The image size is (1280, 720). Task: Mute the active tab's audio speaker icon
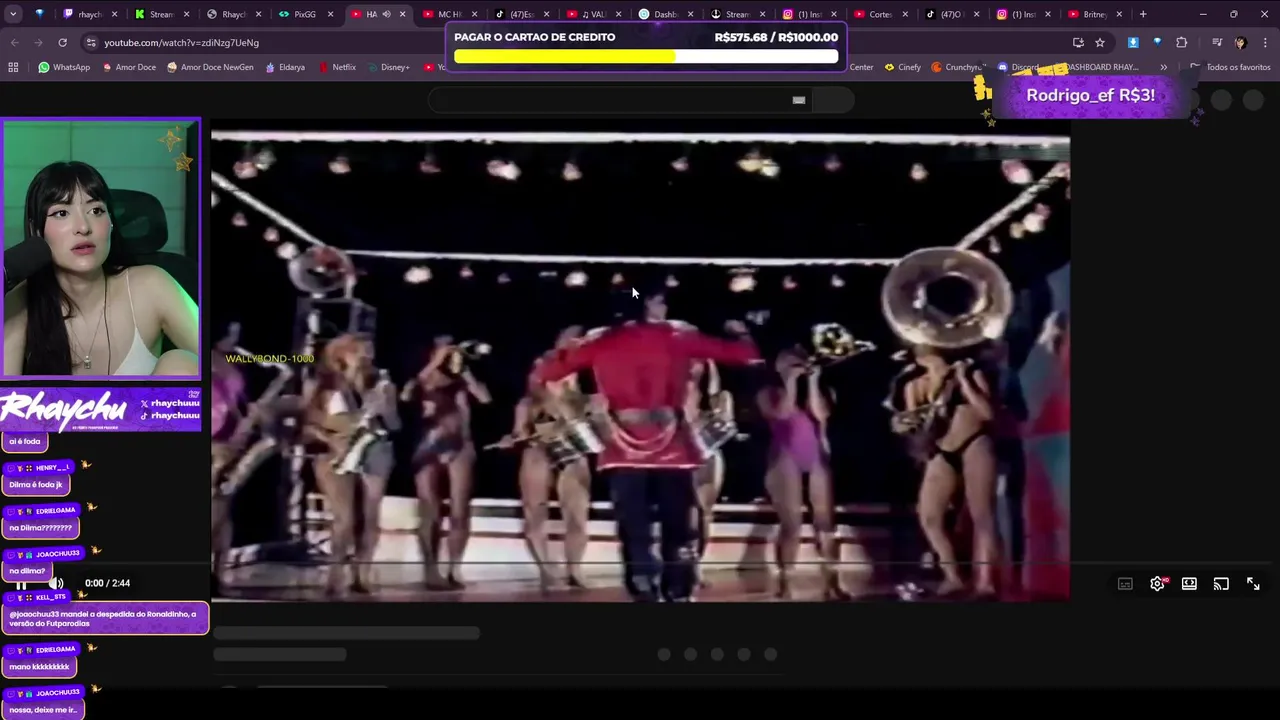(386, 14)
